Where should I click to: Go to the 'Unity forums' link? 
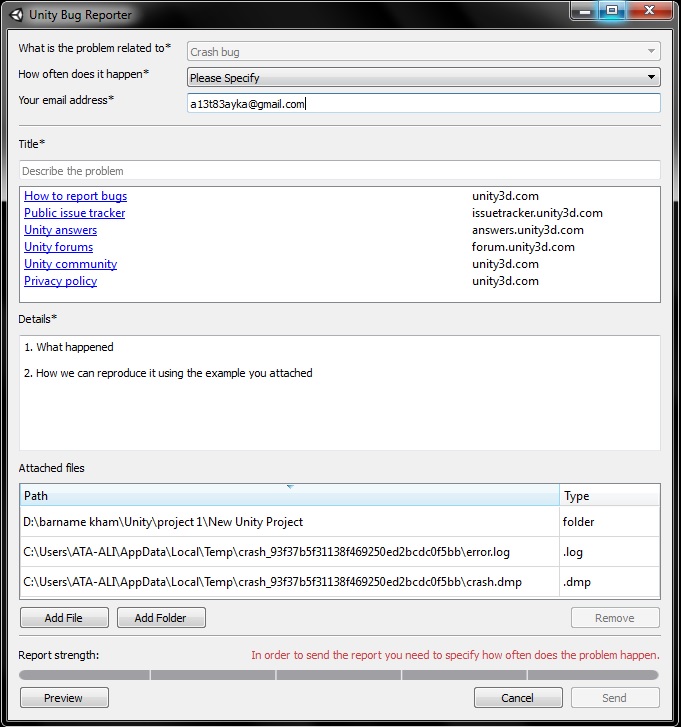coord(58,247)
